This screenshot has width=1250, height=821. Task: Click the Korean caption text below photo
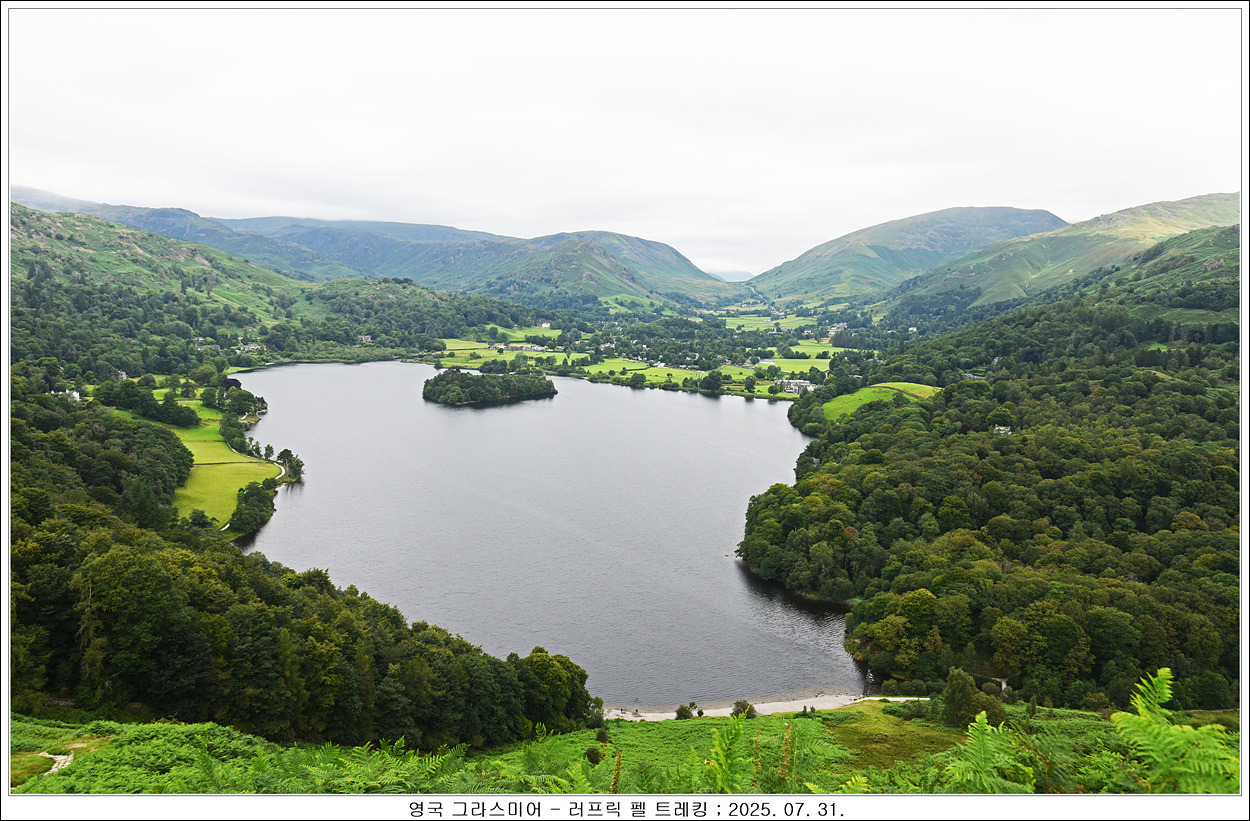pyautogui.click(x=626, y=808)
